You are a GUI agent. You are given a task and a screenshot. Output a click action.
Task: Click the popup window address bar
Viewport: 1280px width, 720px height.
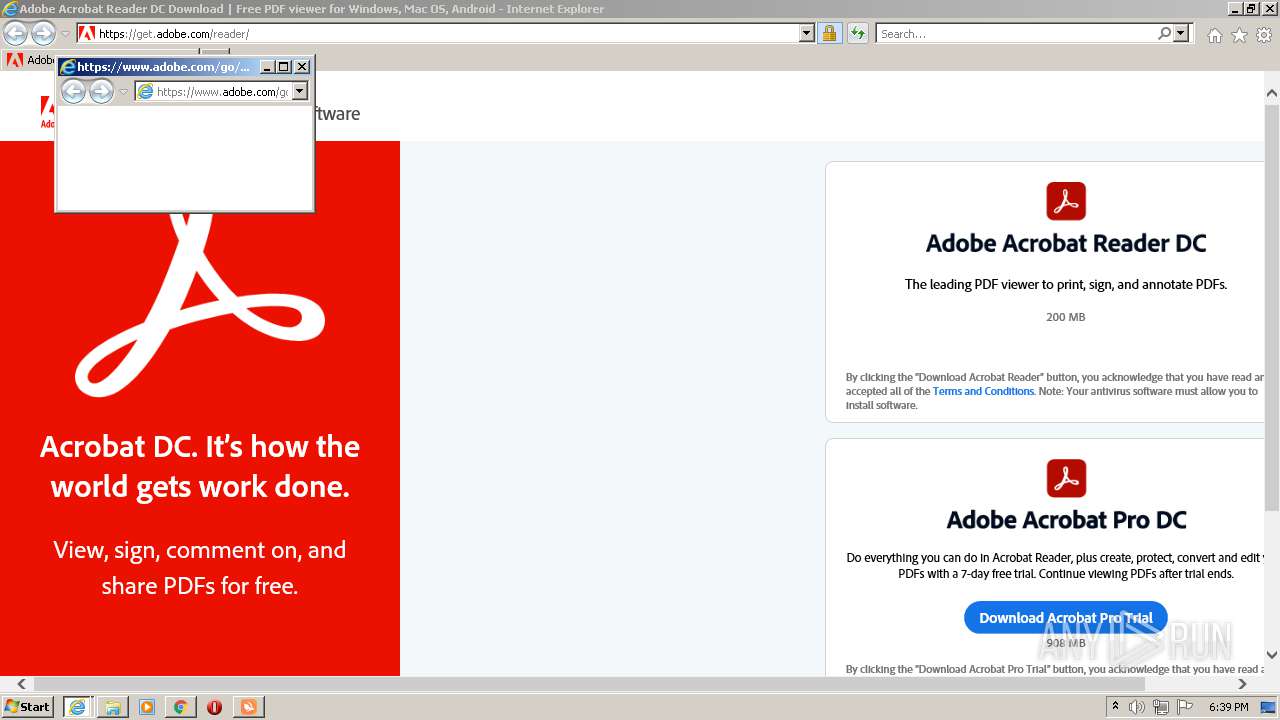click(x=213, y=91)
